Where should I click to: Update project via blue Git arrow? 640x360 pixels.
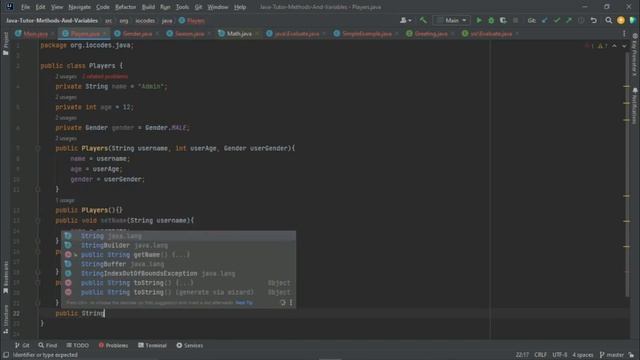[x=544, y=20]
